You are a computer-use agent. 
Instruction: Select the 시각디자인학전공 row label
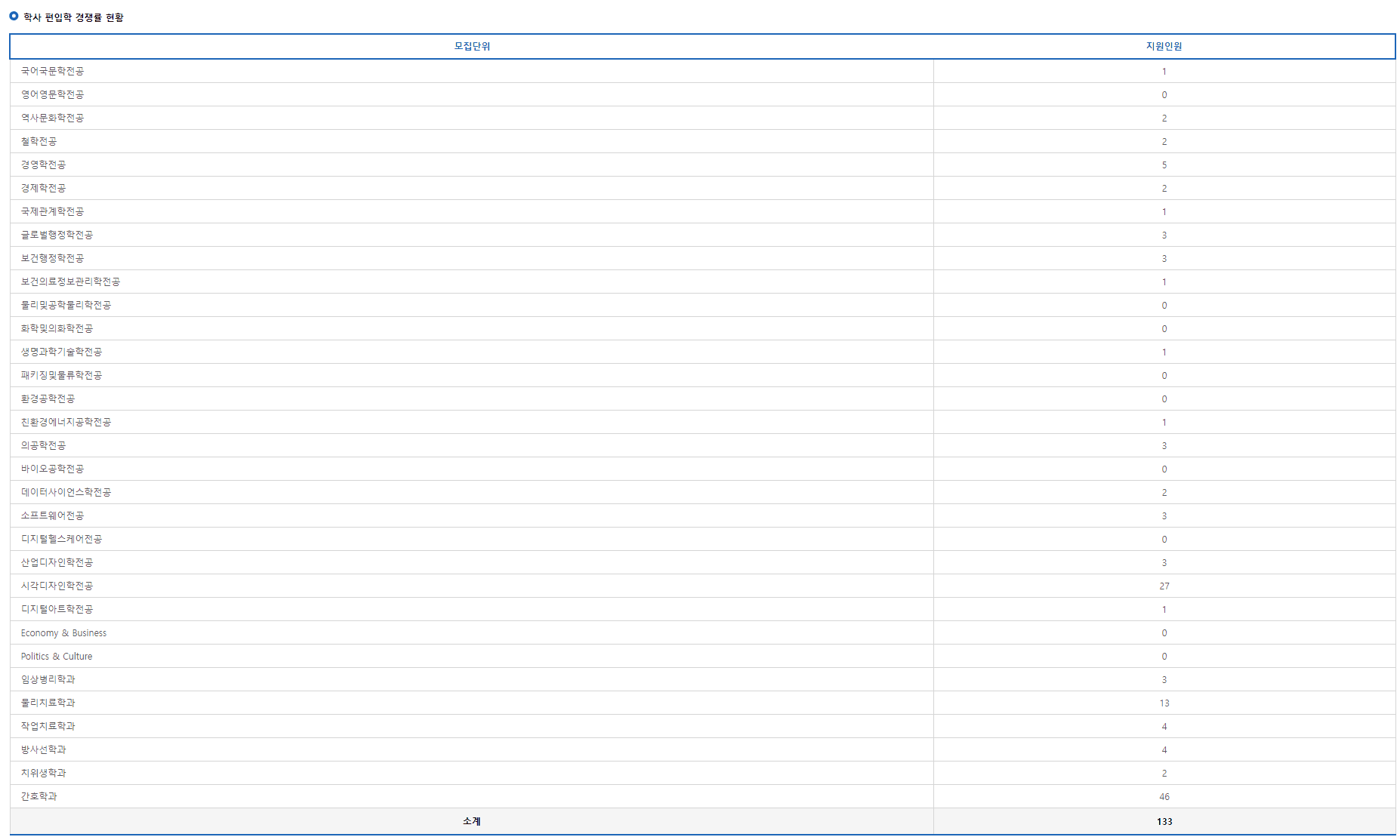(x=57, y=586)
